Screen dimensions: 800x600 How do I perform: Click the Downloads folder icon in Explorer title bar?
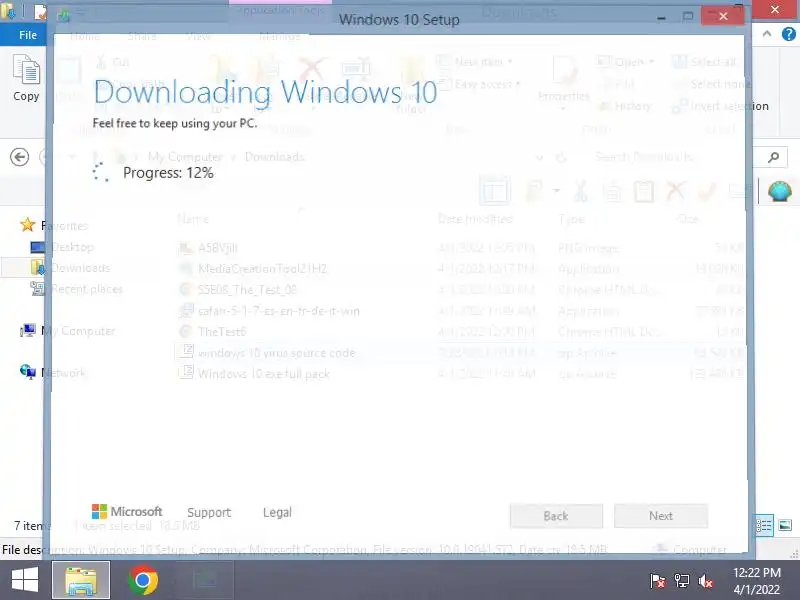(7, 10)
